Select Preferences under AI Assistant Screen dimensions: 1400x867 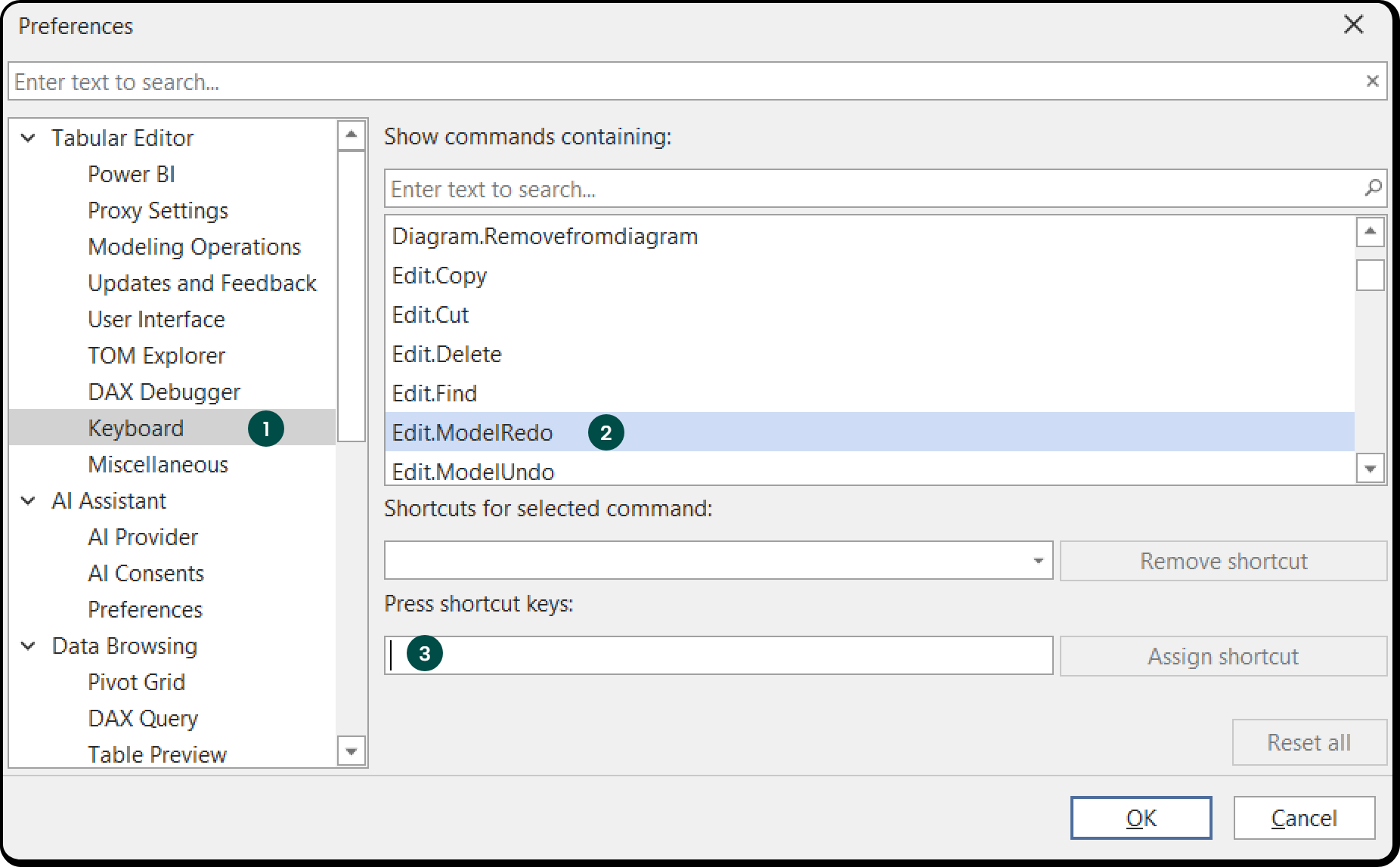(x=145, y=609)
